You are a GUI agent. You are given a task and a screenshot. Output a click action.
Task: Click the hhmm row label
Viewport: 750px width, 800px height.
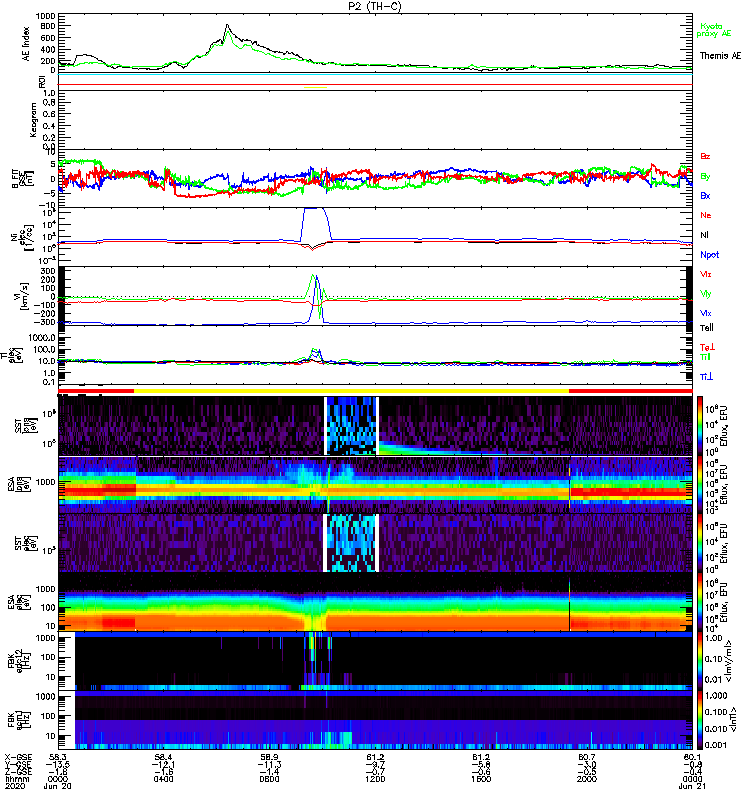[x=17, y=779]
